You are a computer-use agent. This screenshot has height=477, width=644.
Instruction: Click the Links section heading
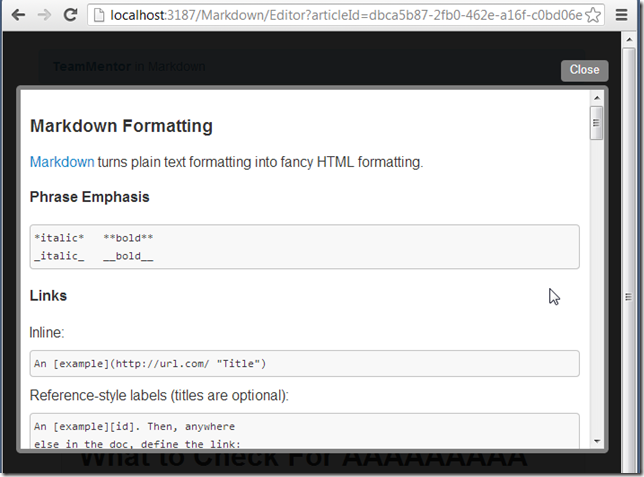[x=48, y=296]
